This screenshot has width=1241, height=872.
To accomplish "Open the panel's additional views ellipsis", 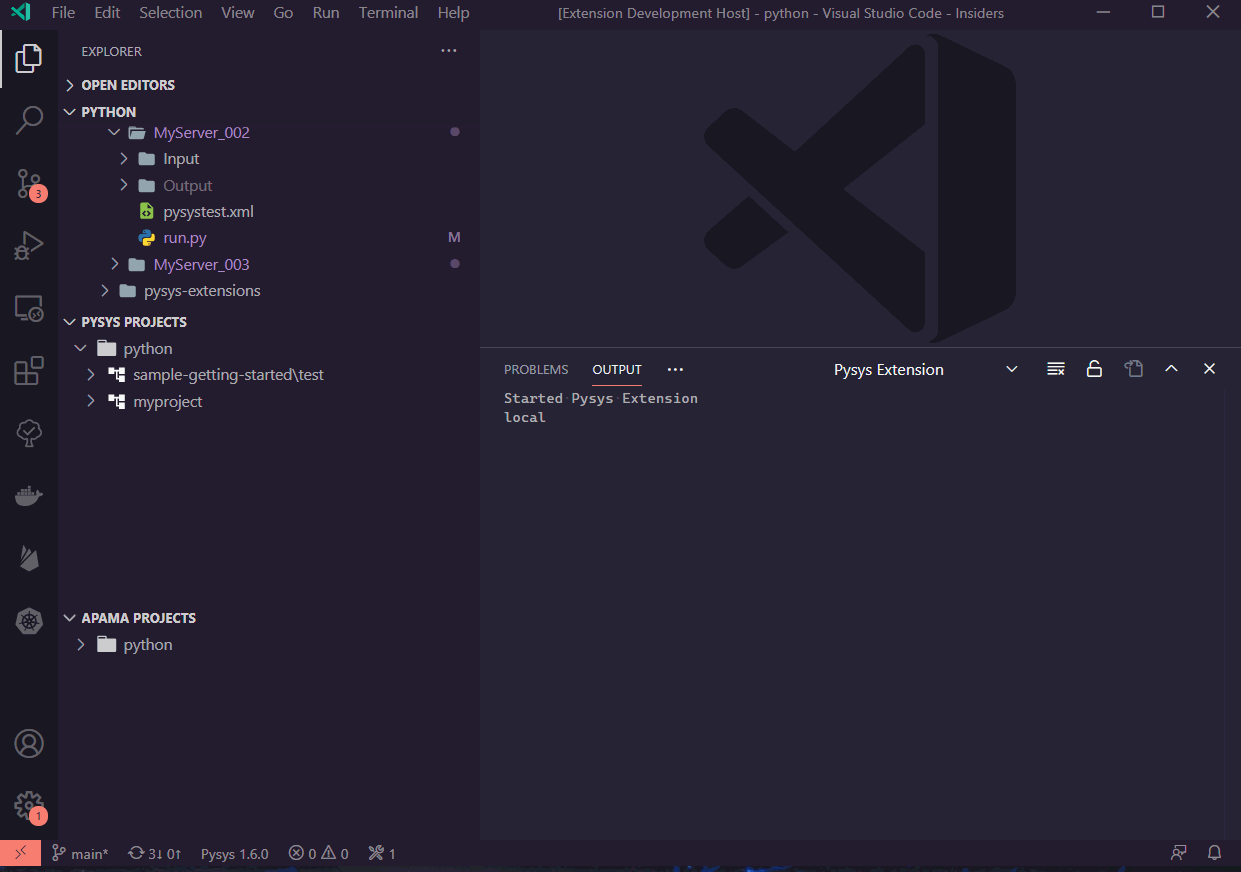I will pos(675,369).
